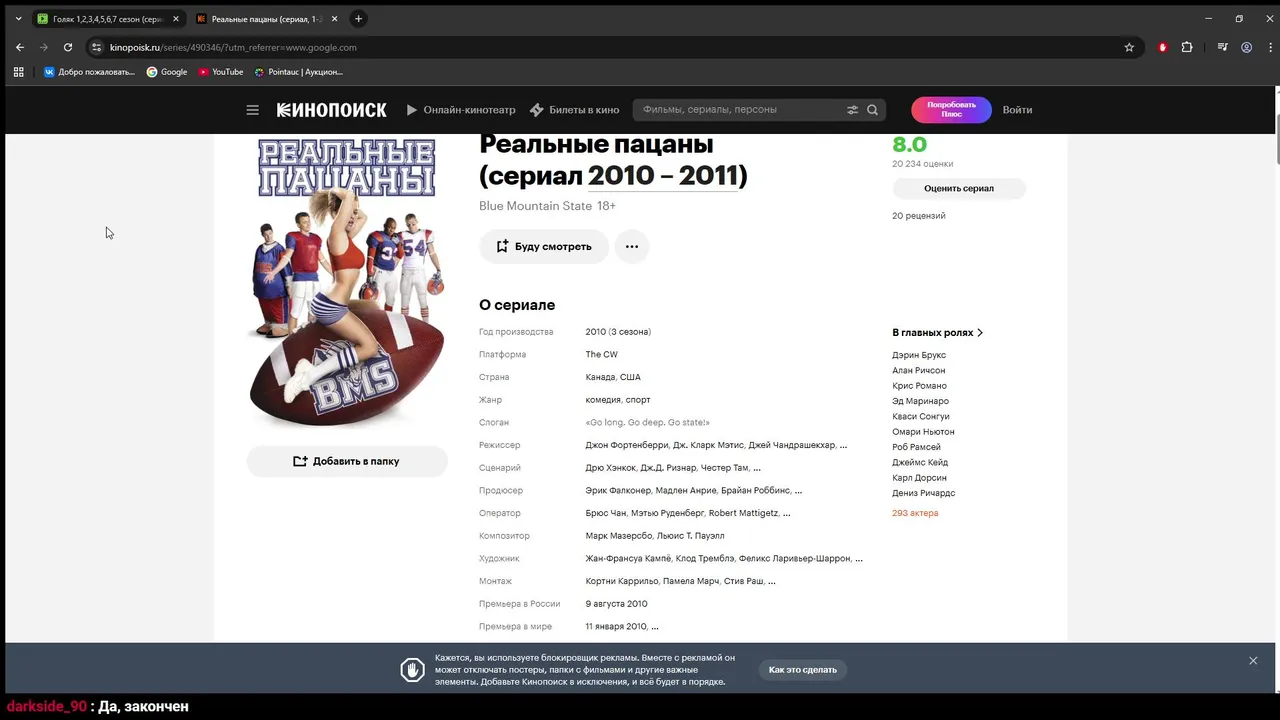The height and width of the screenshot is (720, 1280).
Task: Click Как это сделать button in banner
Action: [803, 669]
